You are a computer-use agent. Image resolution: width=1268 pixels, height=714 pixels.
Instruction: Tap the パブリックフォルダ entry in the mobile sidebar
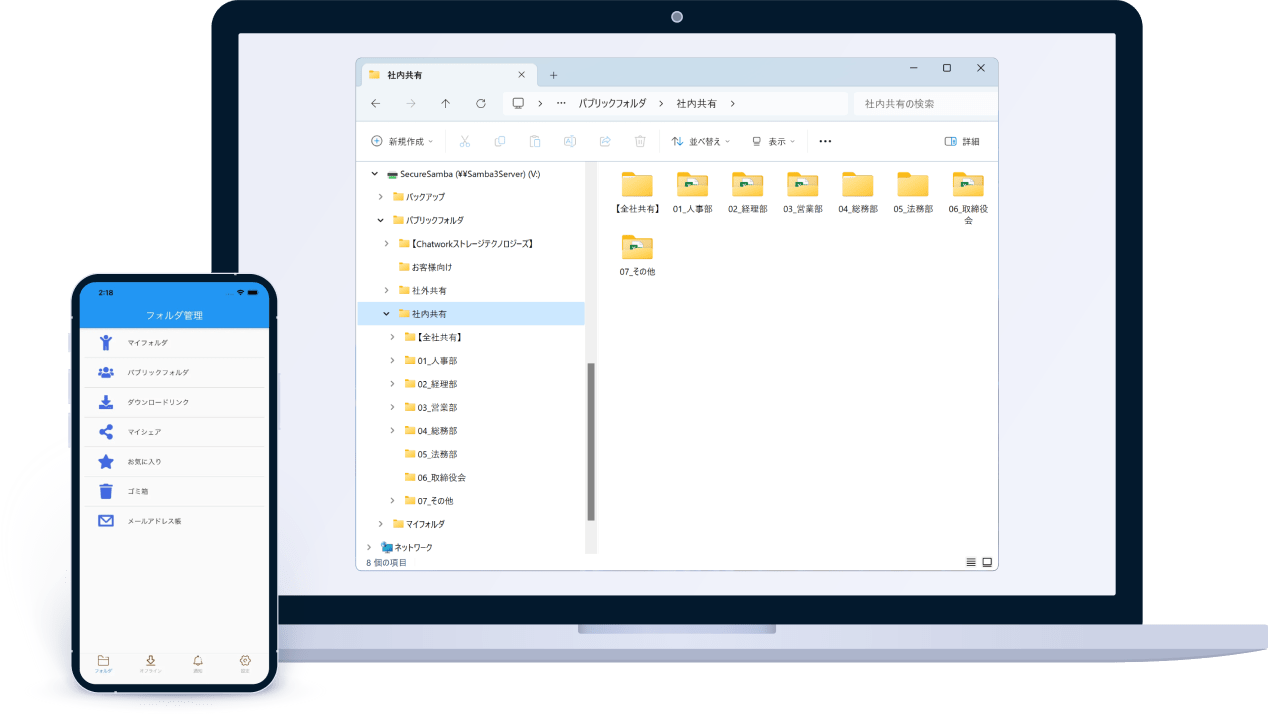tap(158, 371)
